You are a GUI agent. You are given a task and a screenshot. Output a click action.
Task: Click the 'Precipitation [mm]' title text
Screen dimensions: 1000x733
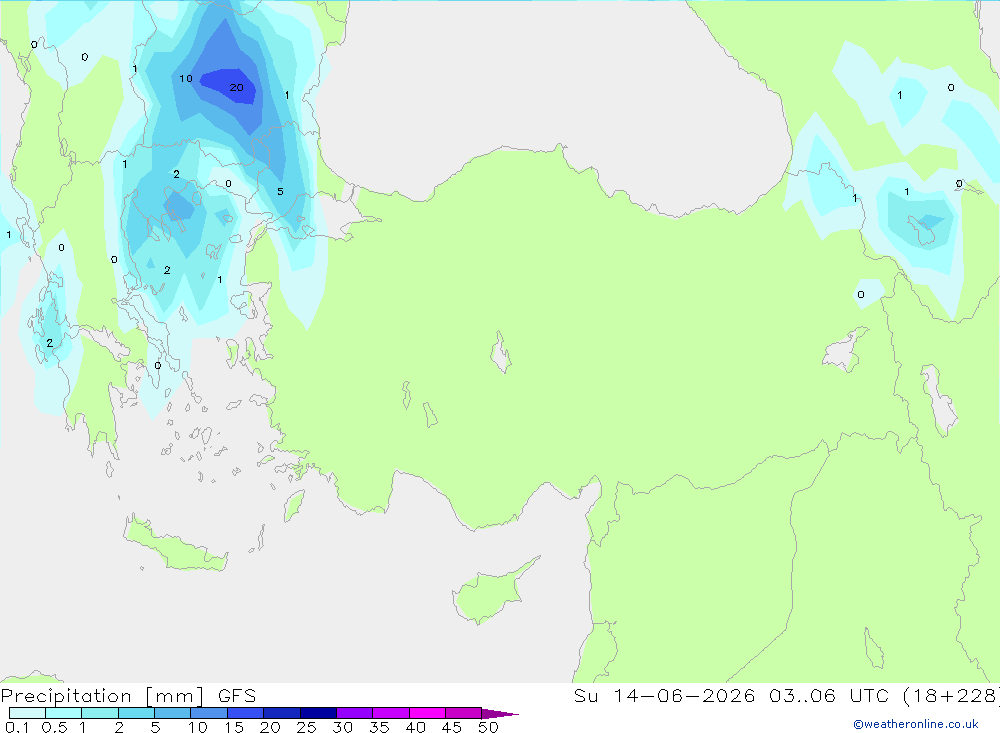pos(102,696)
